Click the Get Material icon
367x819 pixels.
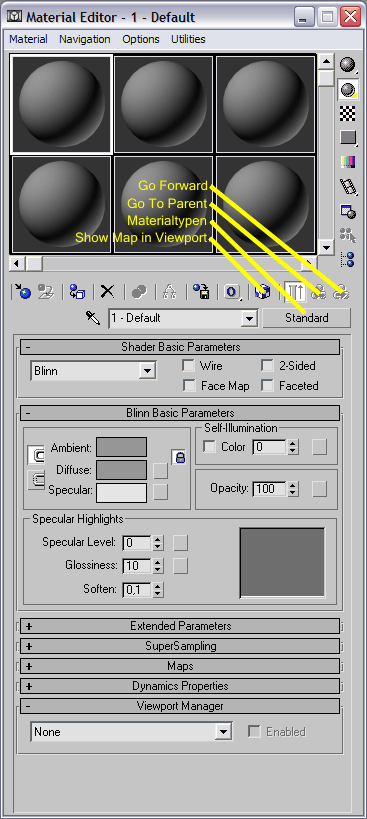pos(23,291)
